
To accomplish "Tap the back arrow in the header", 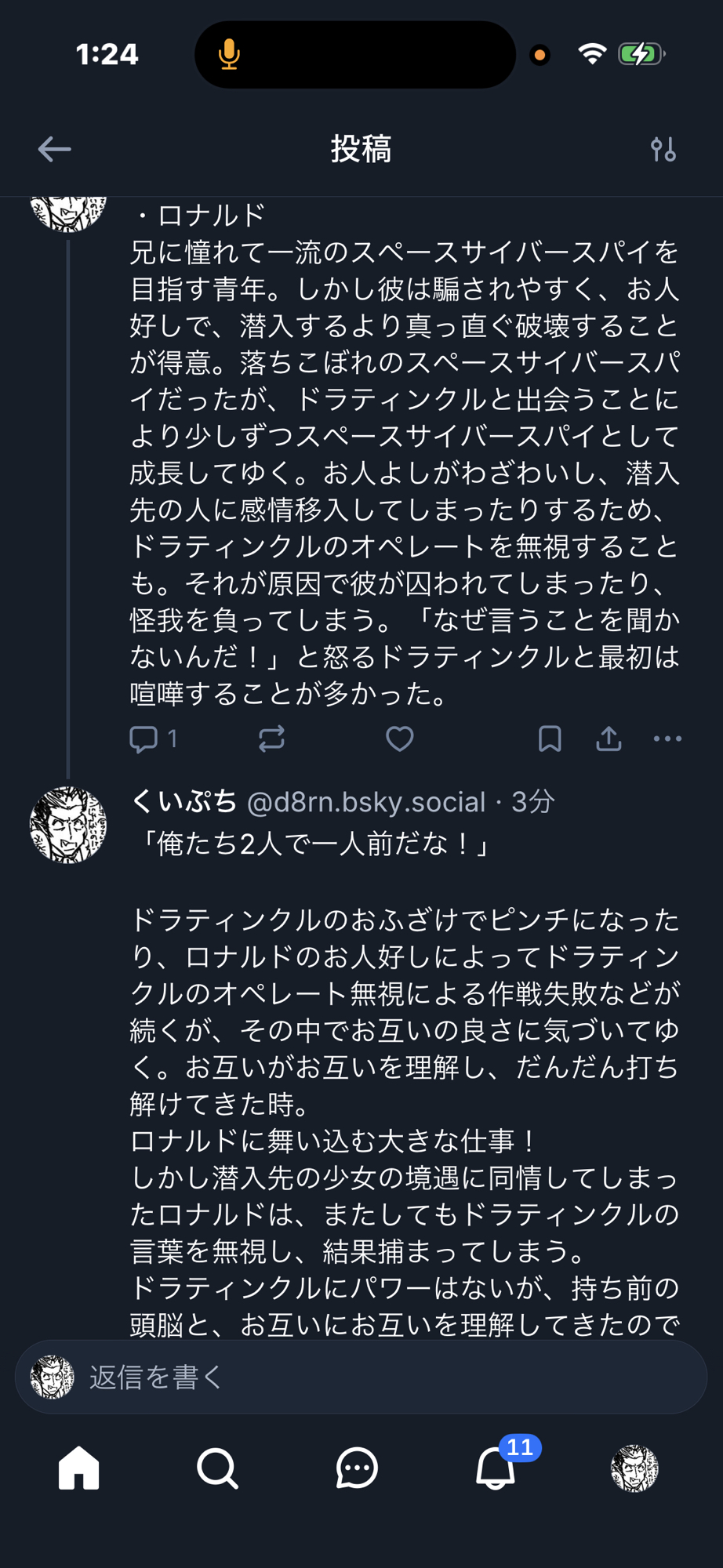I will 54,149.
